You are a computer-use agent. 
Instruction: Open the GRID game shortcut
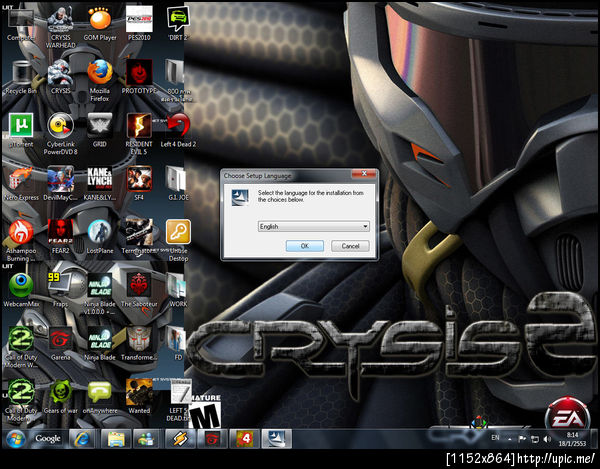coord(100,130)
